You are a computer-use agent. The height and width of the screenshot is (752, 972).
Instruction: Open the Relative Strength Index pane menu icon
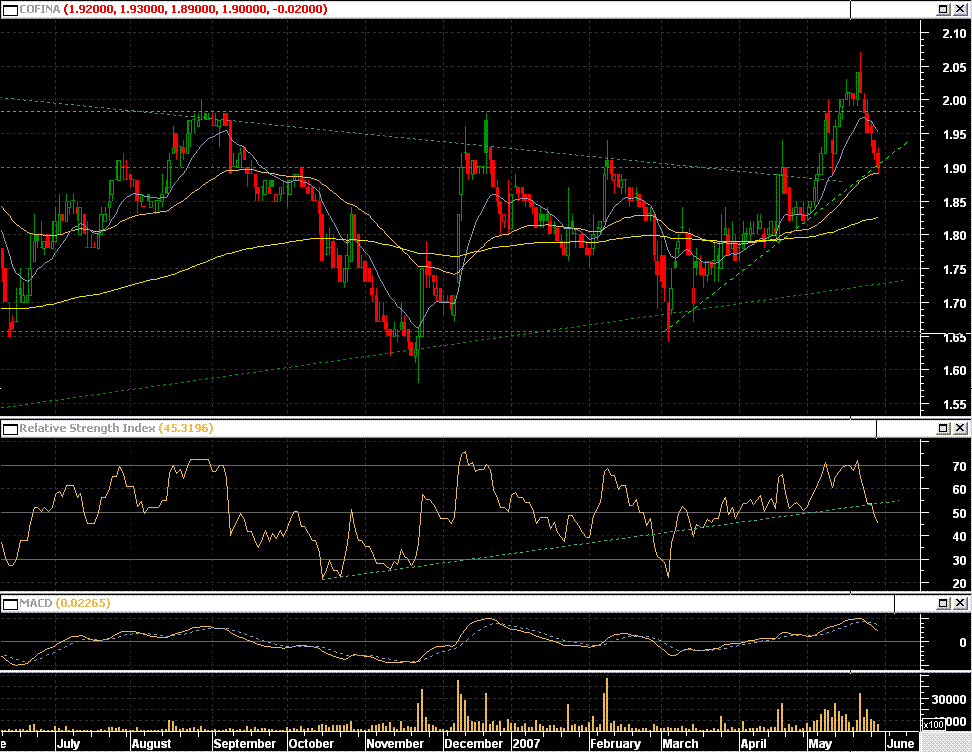point(11,428)
